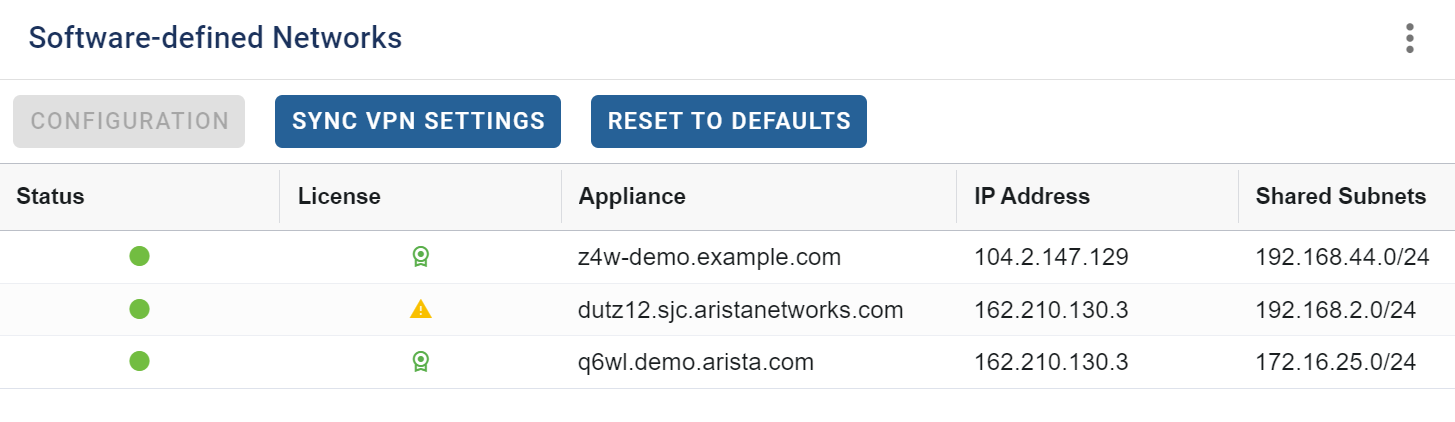Image resolution: width=1455 pixels, height=422 pixels.
Task: Sort by the Appliance column header
Action: (x=632, y=196)
